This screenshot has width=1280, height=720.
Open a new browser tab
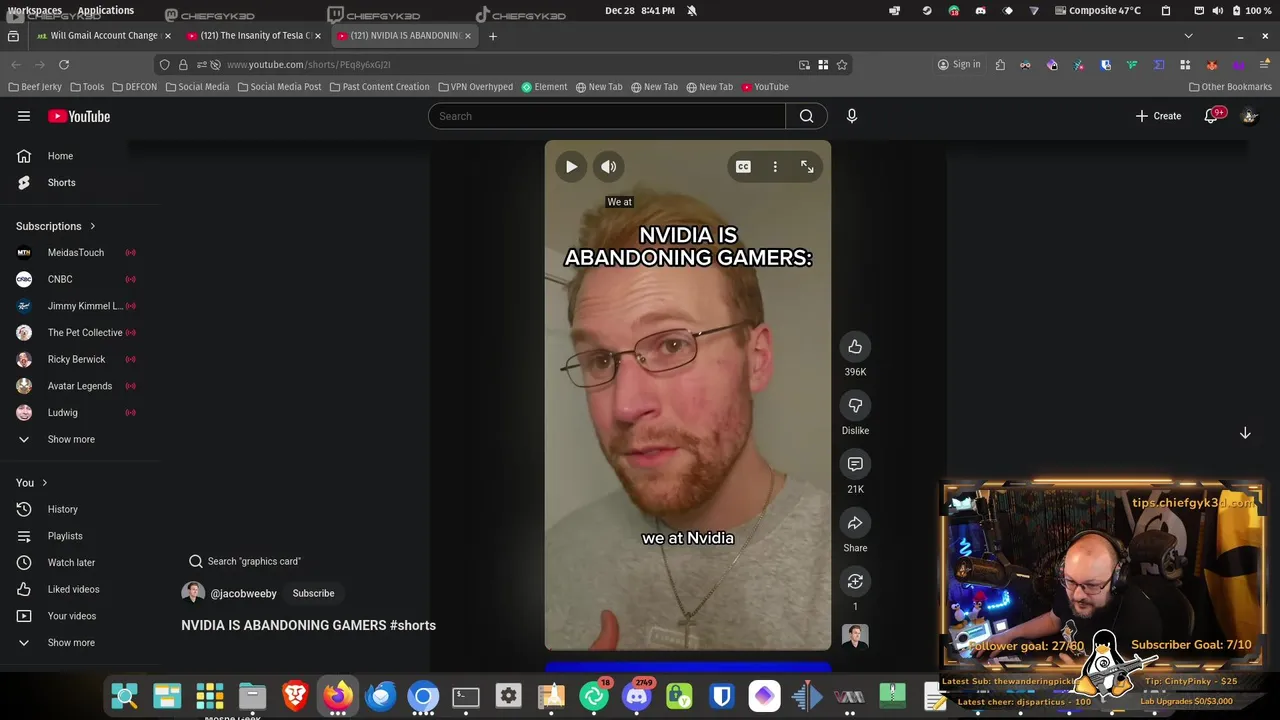click(x=492, y=36)
